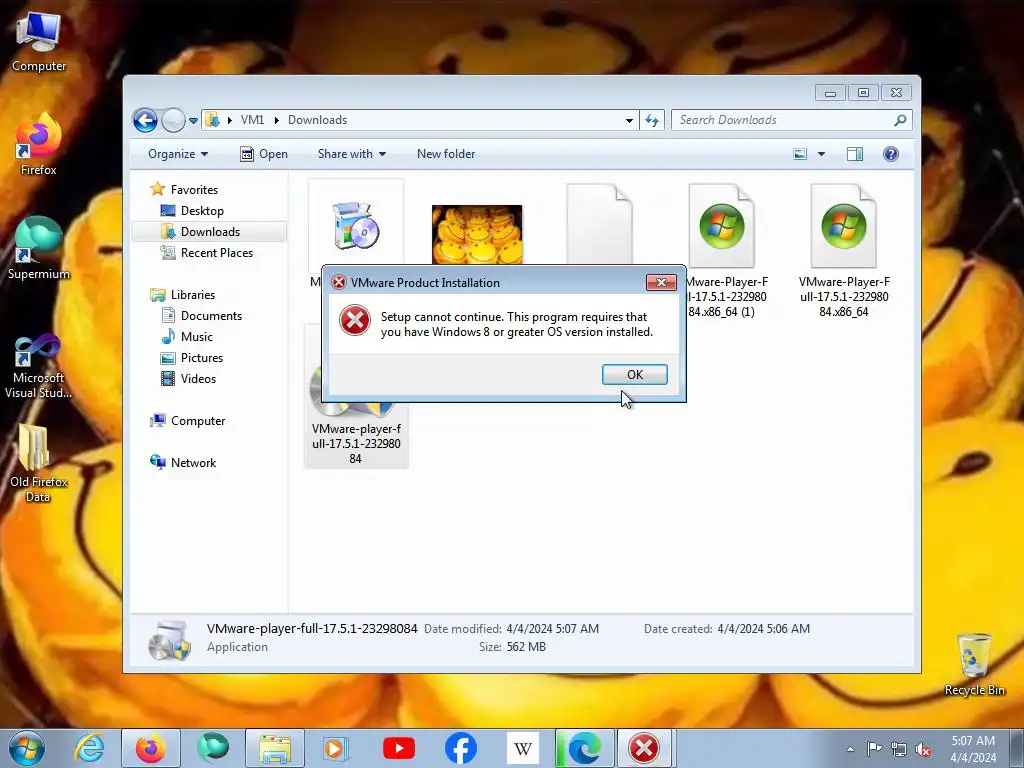Launch Internet Explorer from the taskbar
The image size is (1024, 768).
(x=89, y=748)
